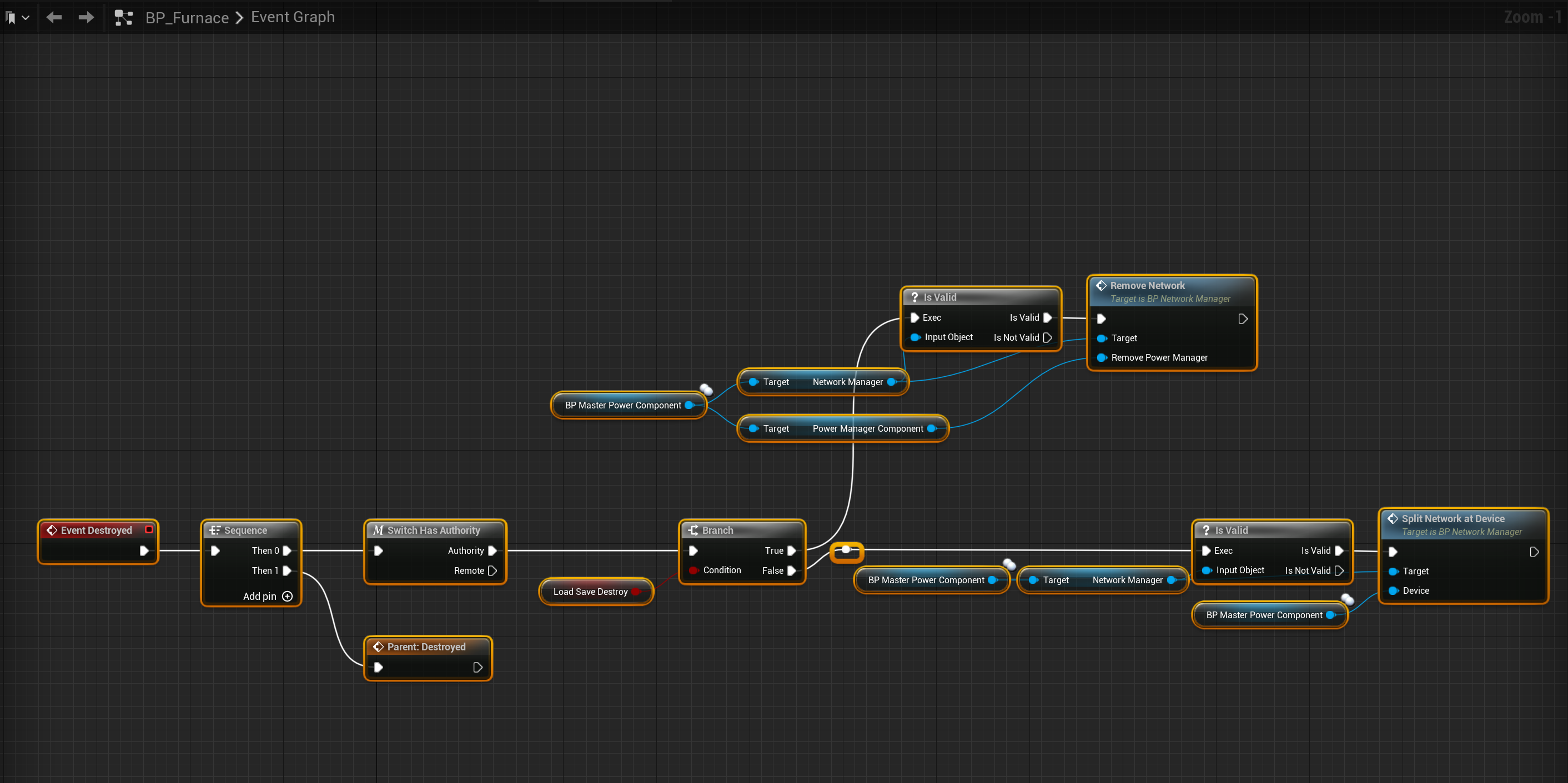Image resolution: width=1568 pixels, height=783 pixels.
Task: Click the Branch node icon
Action: 693,531
